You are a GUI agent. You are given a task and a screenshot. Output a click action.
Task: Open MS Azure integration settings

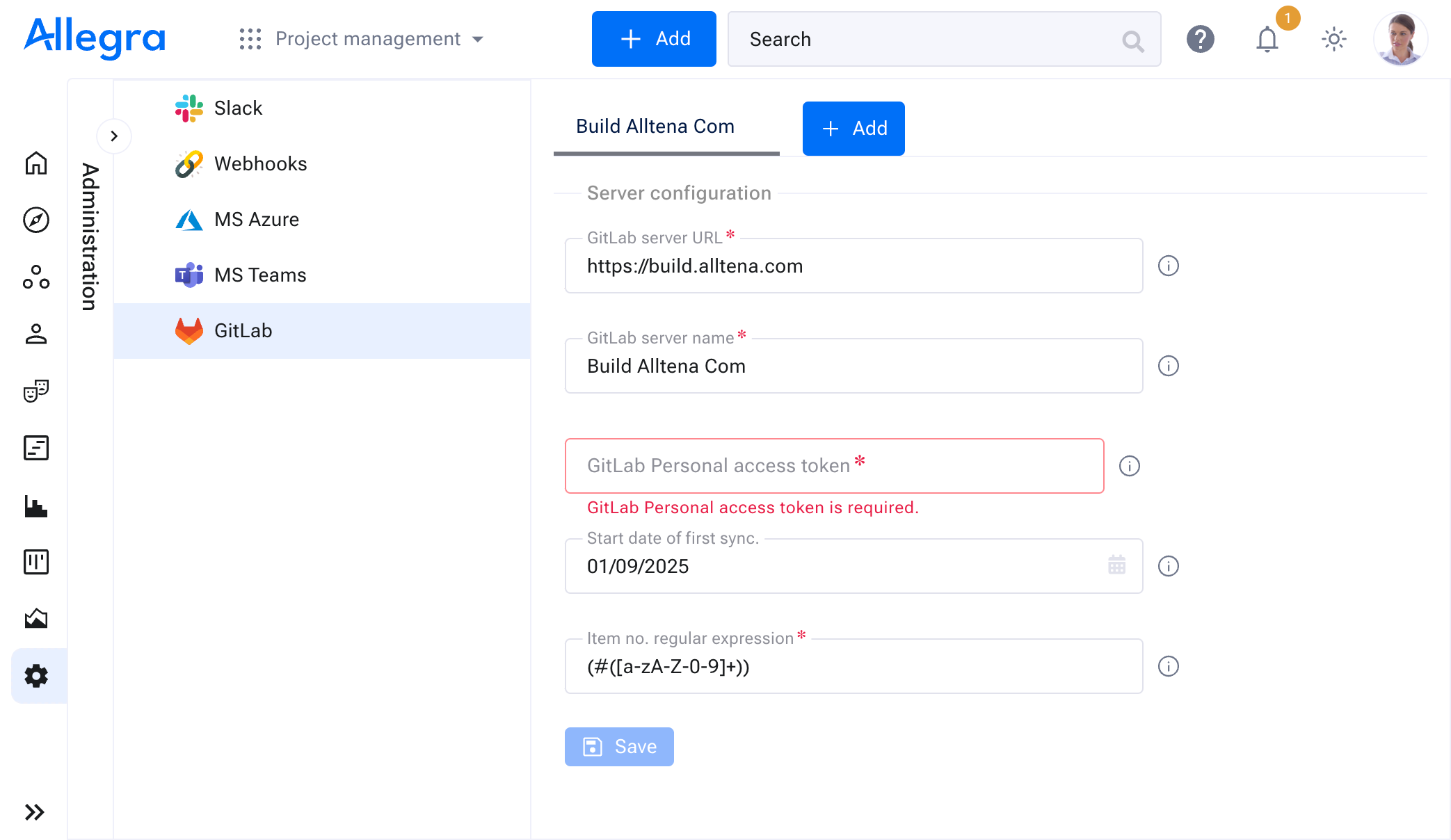click(258, 218)
